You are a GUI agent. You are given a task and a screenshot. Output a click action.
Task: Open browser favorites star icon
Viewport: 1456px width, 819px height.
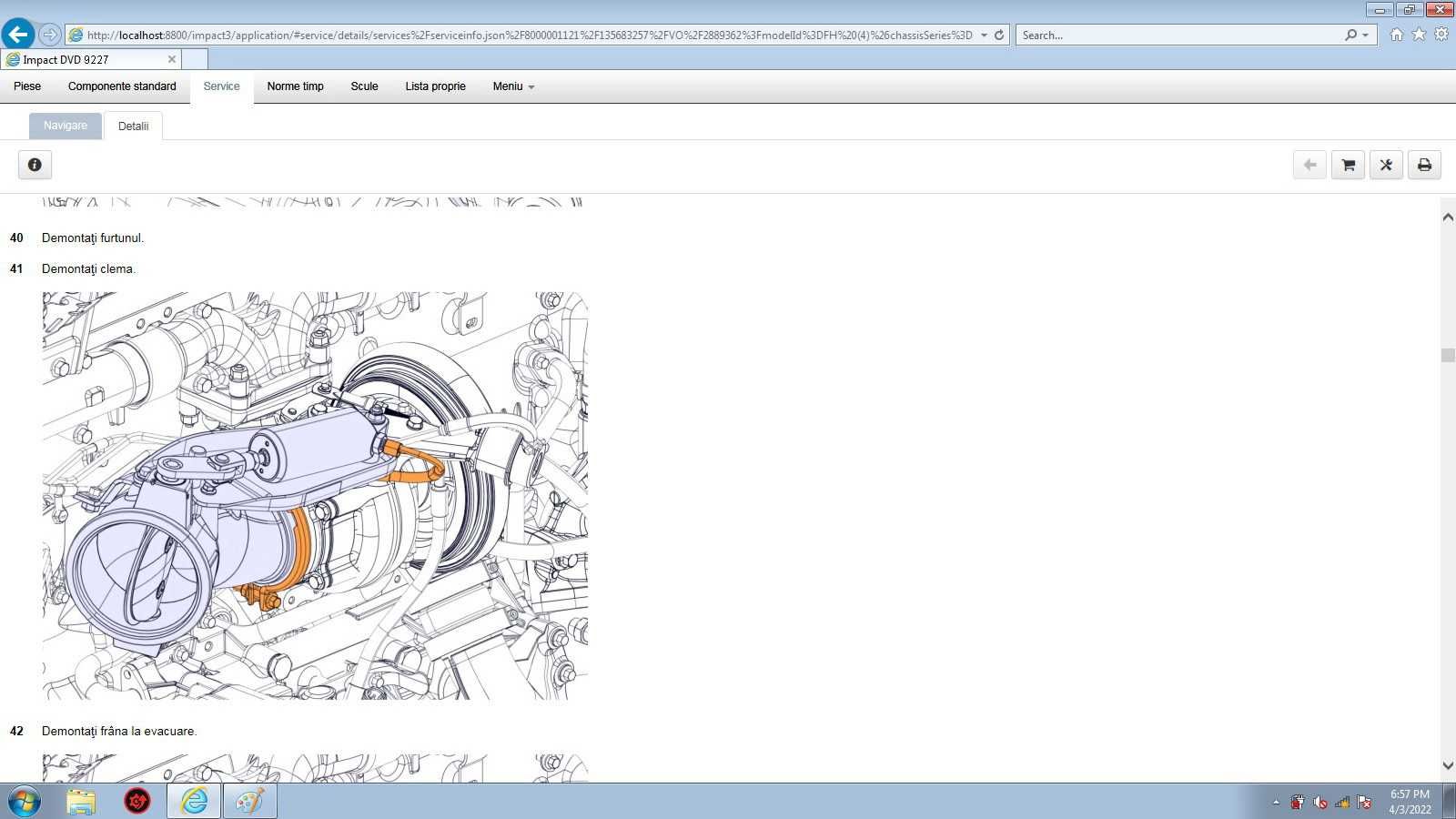click(x=1419, y=35)
